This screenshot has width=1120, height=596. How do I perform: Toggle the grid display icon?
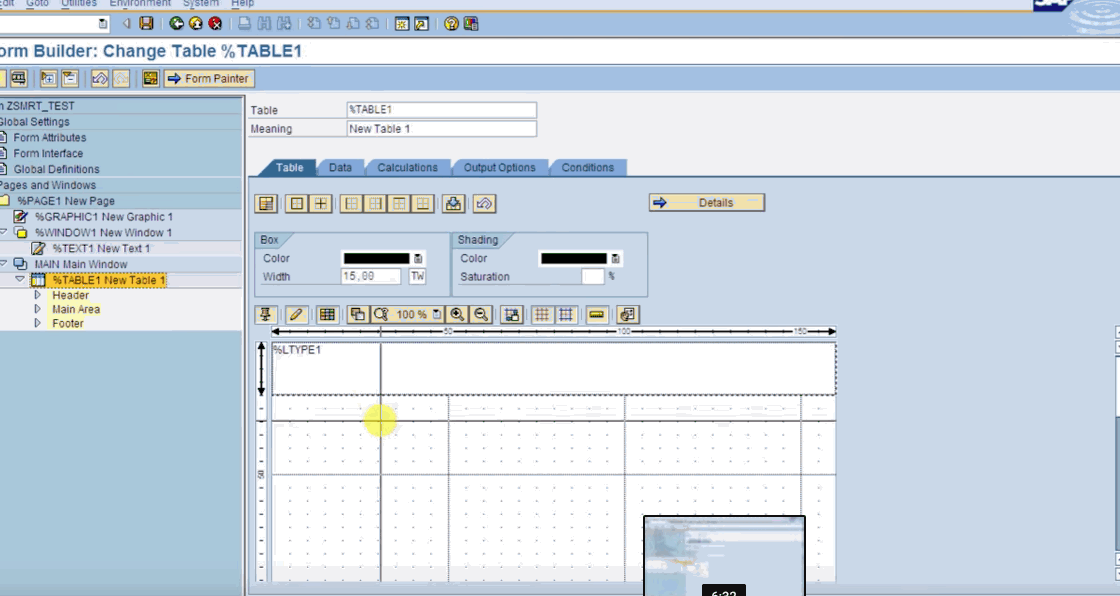click(542, 314)
